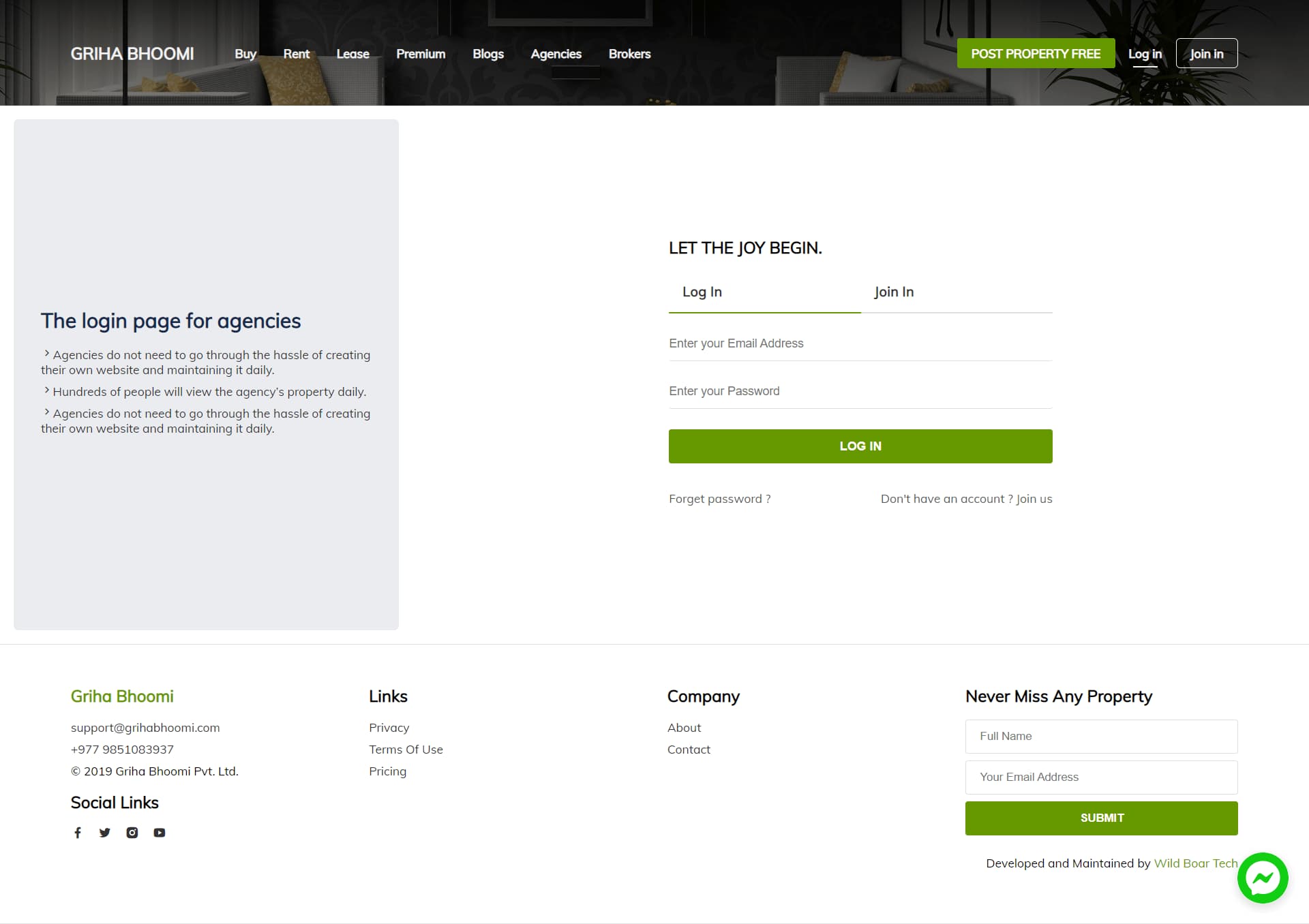Click the header Join in button
This screenshot has width=1309, height=924.
(1207, 53)
